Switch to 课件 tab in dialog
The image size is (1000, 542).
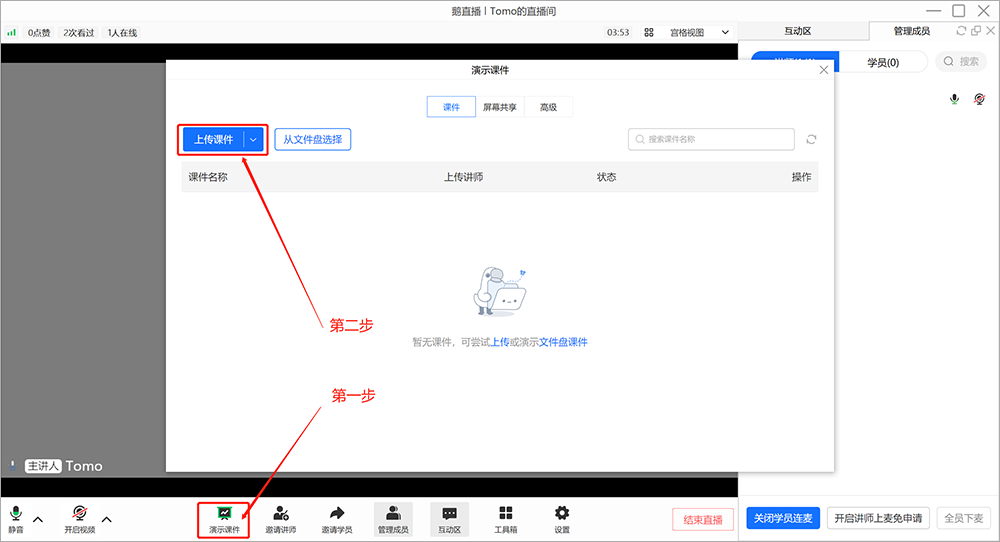pos(451,107)
